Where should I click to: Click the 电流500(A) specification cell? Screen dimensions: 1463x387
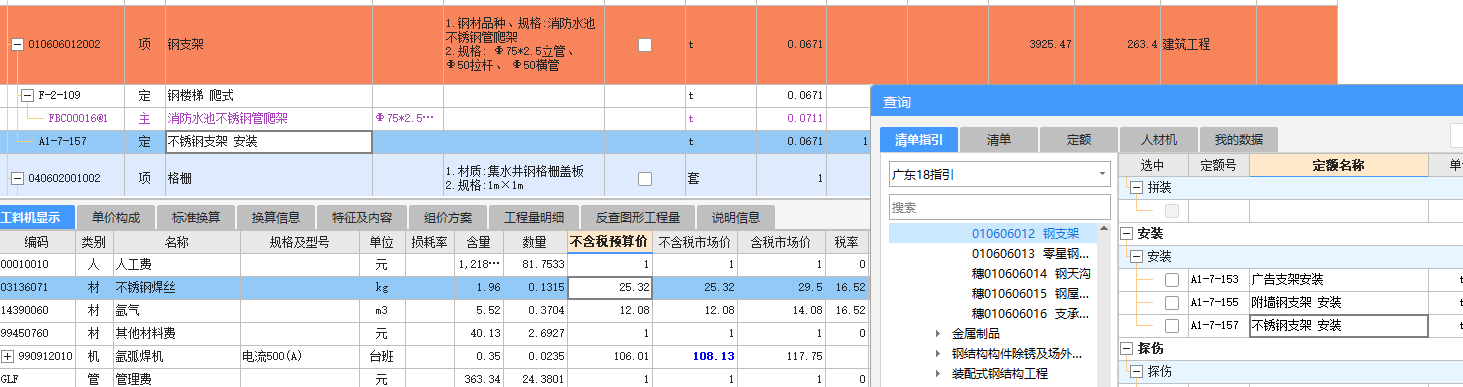pyautogui.click(x=300, y=356)
